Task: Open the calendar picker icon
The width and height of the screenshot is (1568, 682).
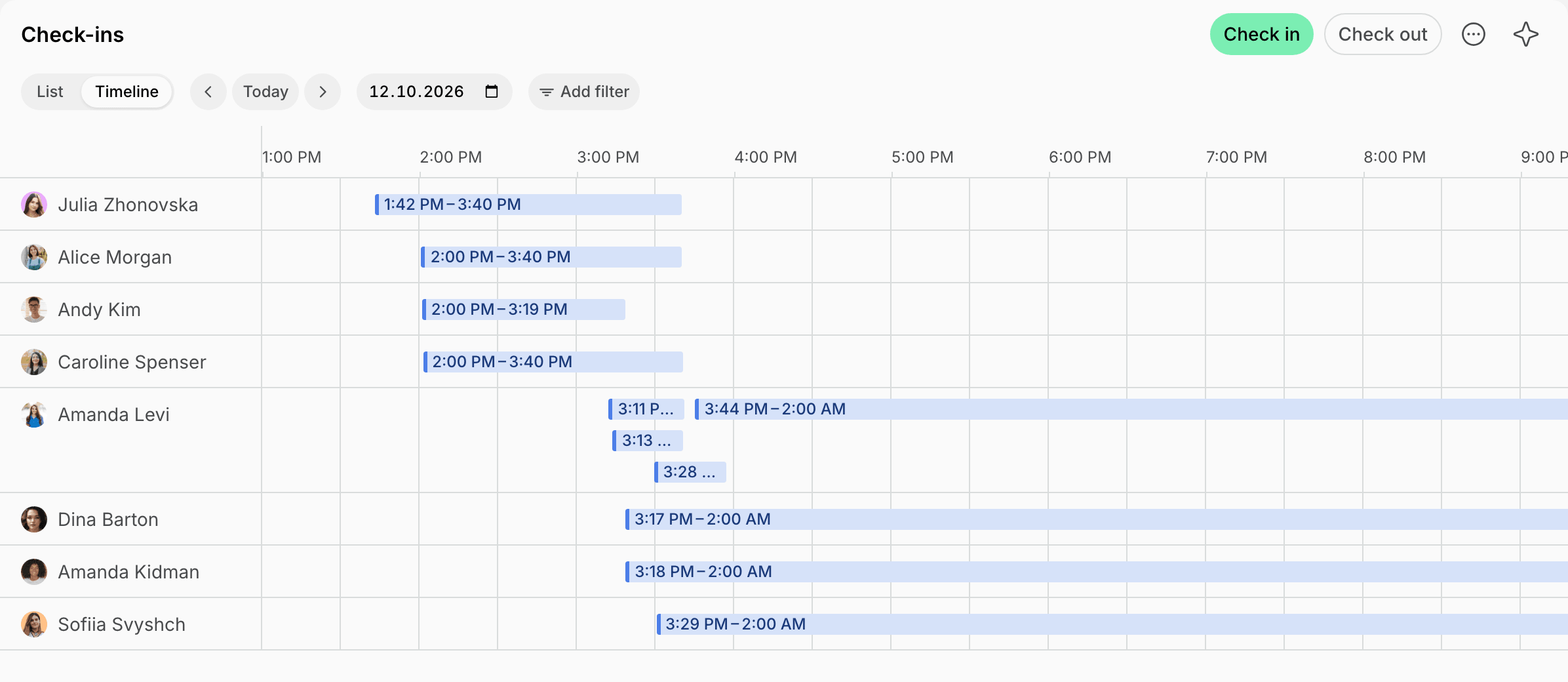Action: (x=492, y=91)
